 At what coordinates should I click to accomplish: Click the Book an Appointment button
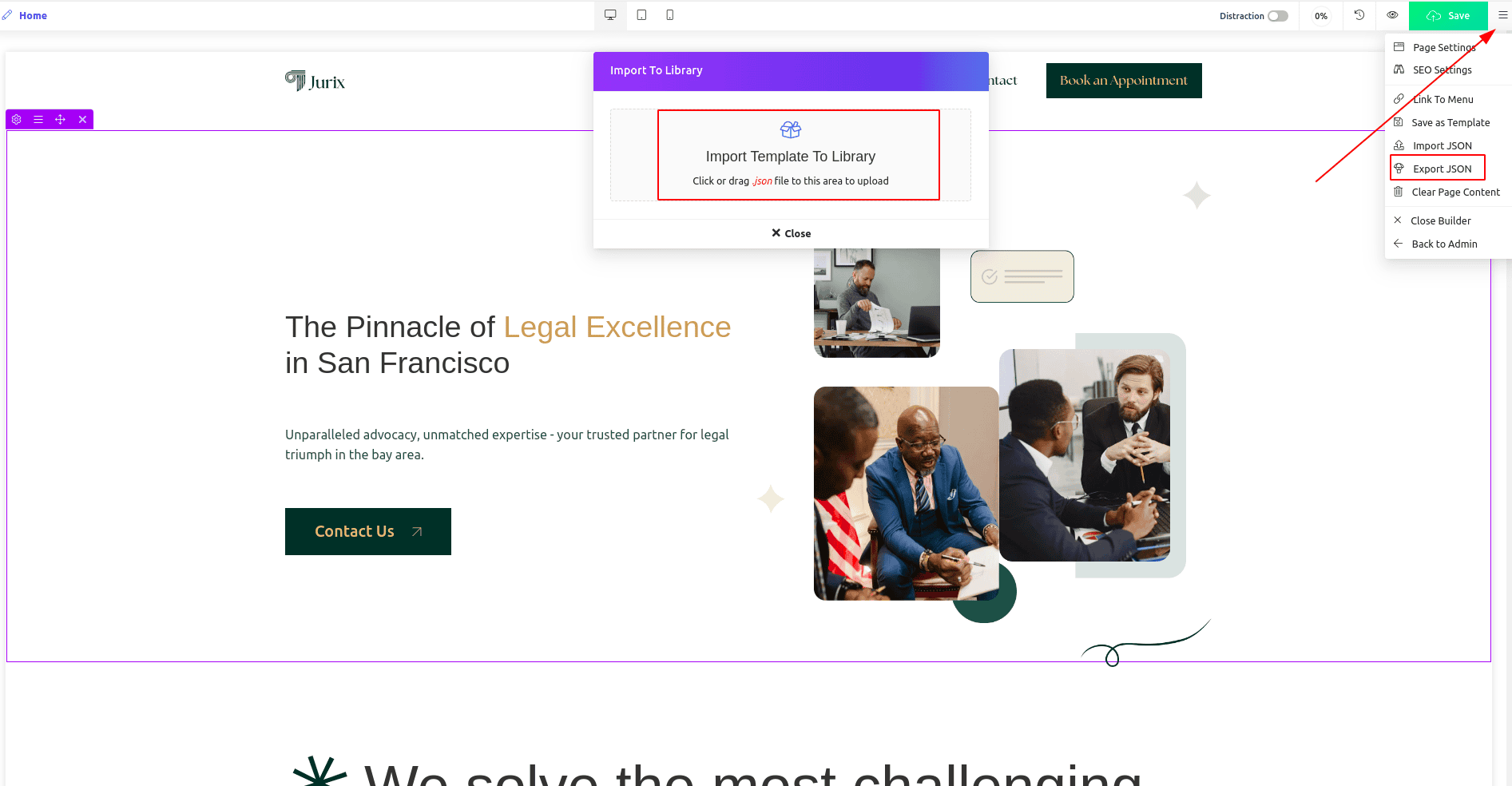point(1123,81)
